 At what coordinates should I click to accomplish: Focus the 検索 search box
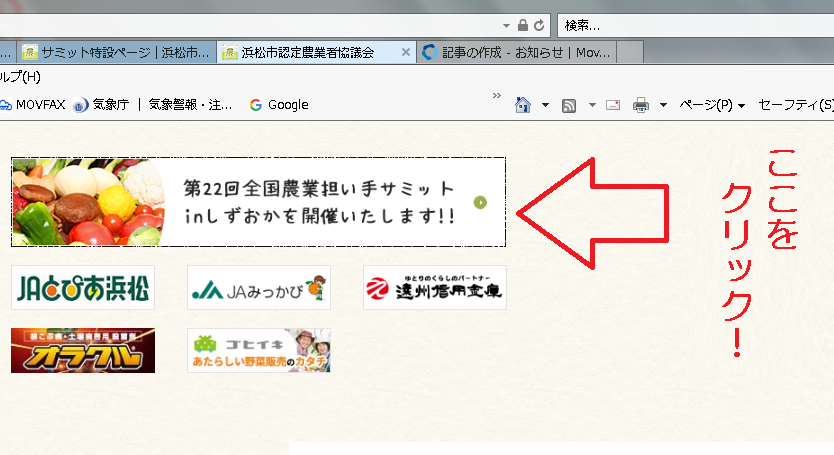point(696,25)
